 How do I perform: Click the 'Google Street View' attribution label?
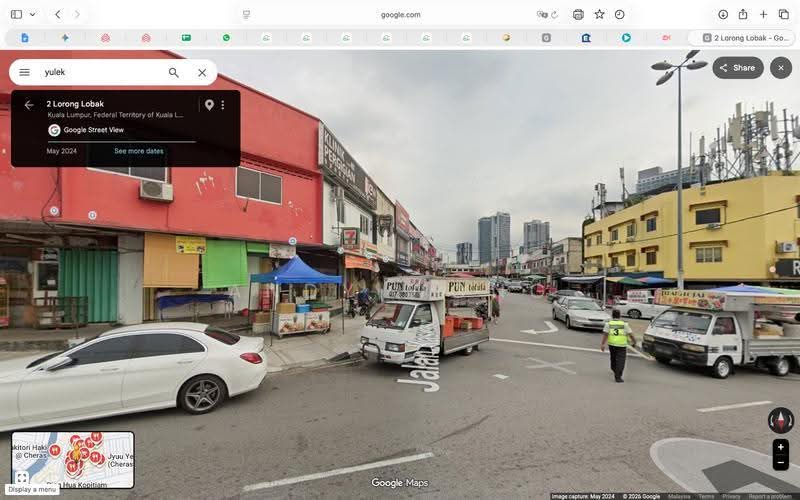tap(93, 130)
